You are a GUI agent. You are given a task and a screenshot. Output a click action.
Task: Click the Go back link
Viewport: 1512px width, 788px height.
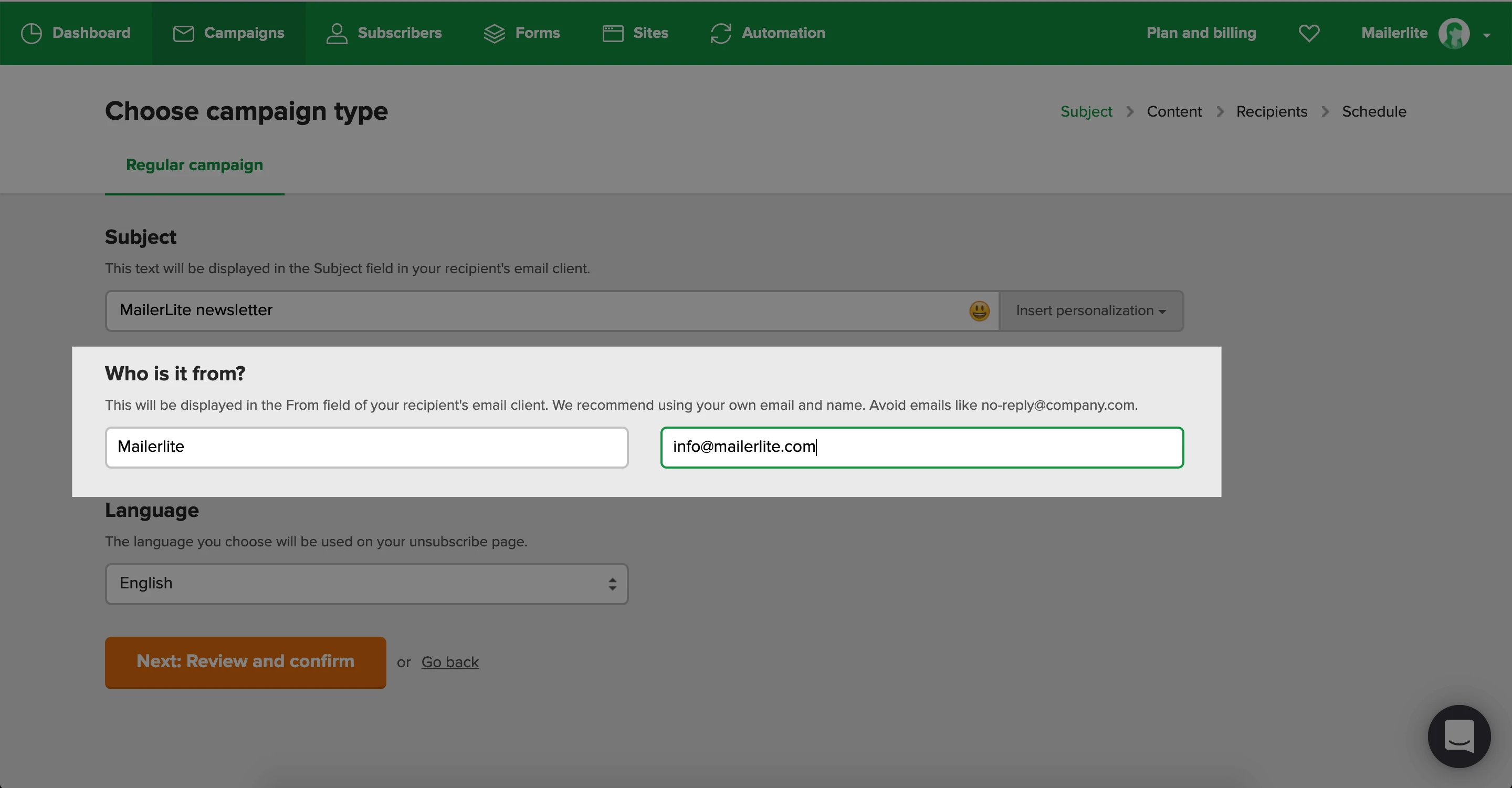(449, 662)
